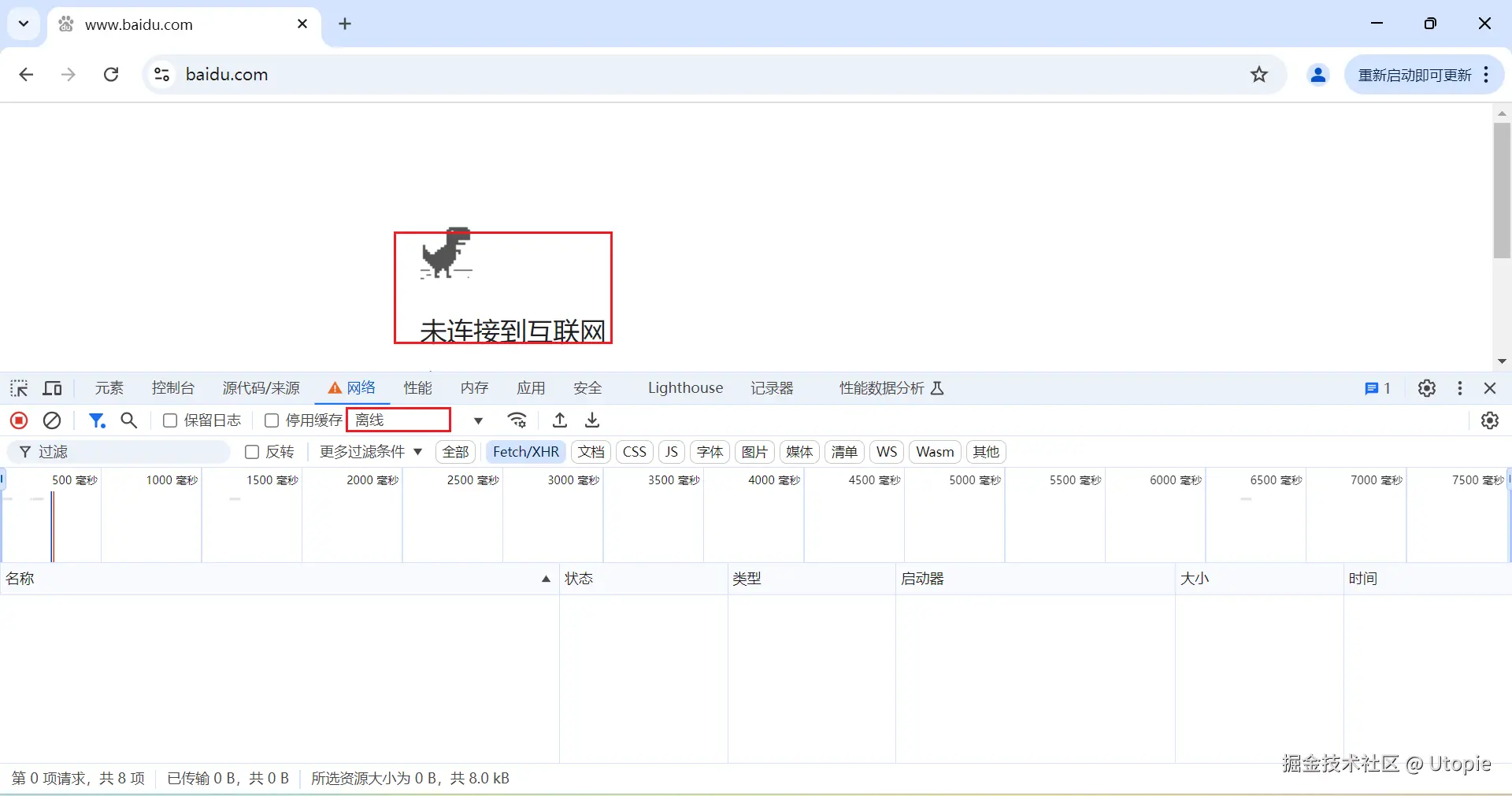Screen dimensions: 1512x796
Task: Close the DevTools panel
Action: click(x=1490, y=388)
